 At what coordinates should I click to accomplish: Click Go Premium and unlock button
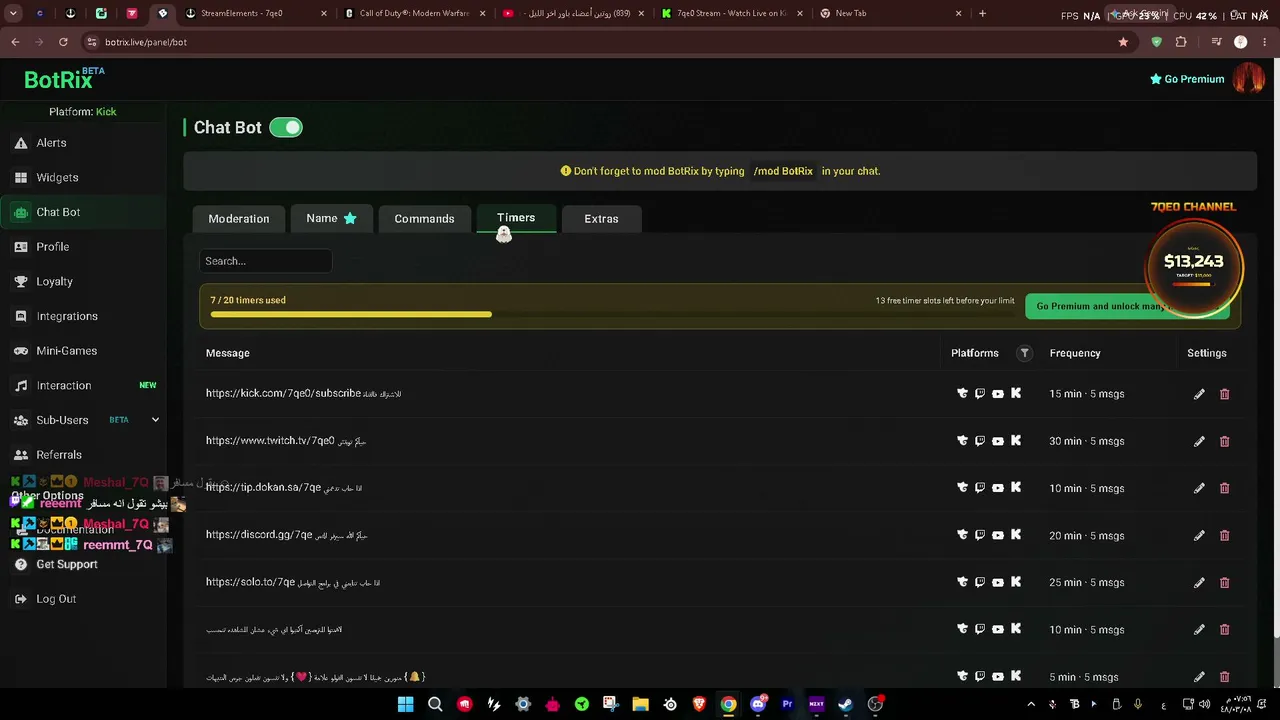point(1128,306)
